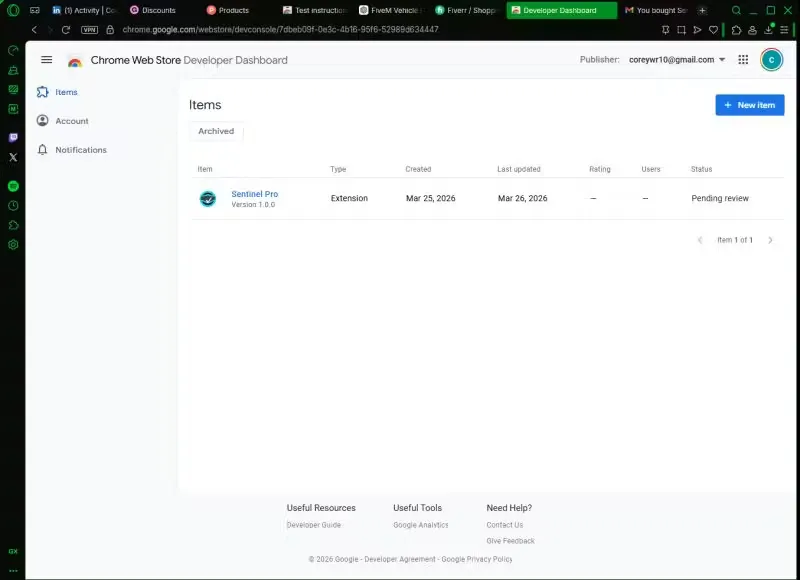Click the Sentinel Pro extension icon thumbnail

[208, 198]
